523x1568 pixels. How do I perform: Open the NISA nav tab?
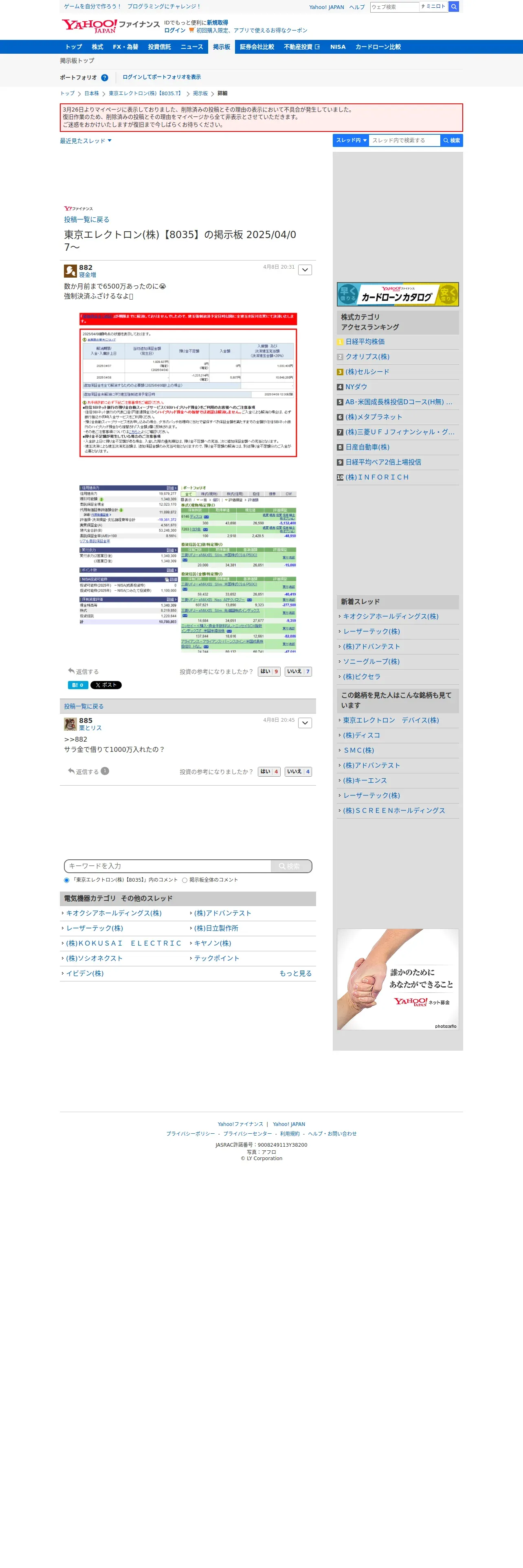(338, 47)
